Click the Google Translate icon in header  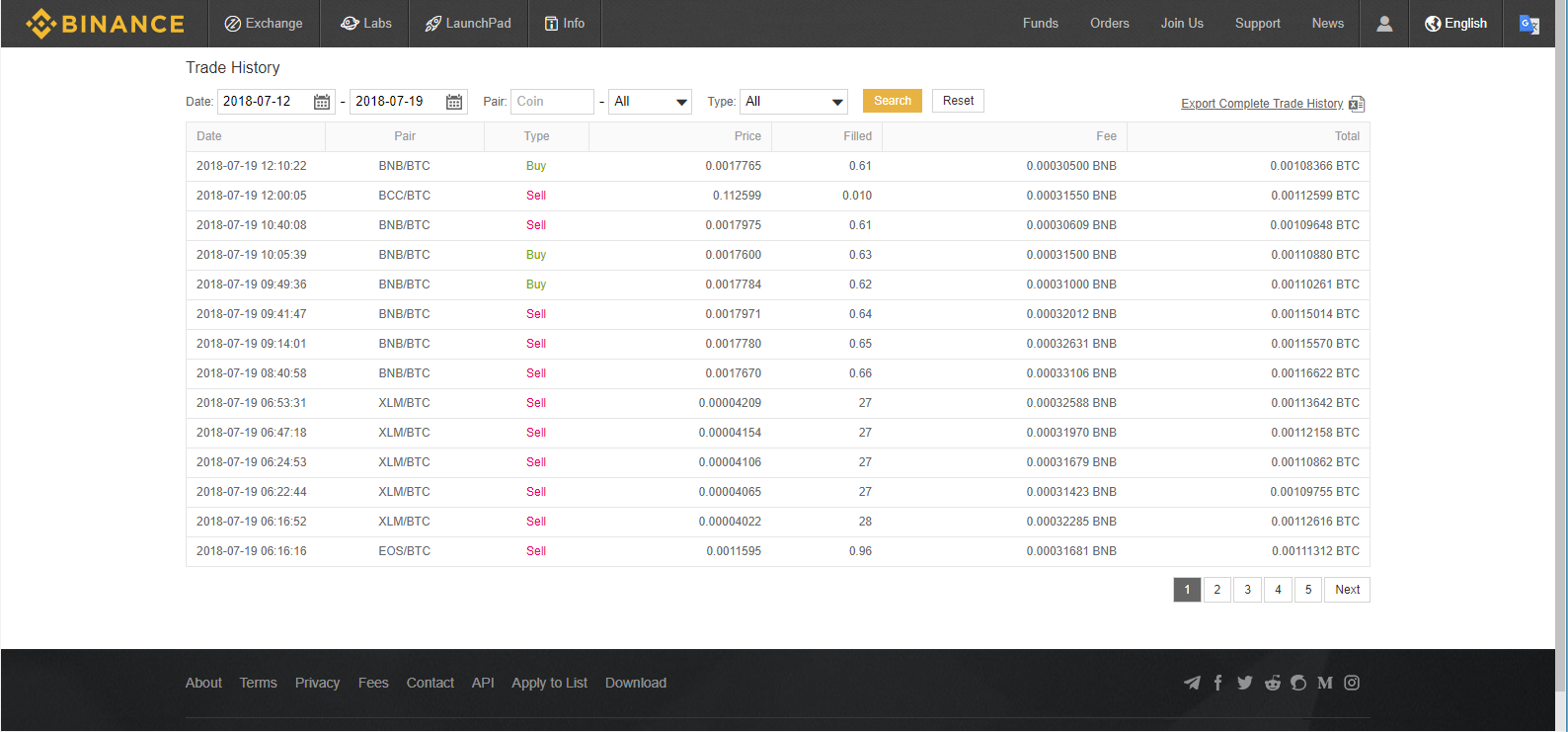1529,24
